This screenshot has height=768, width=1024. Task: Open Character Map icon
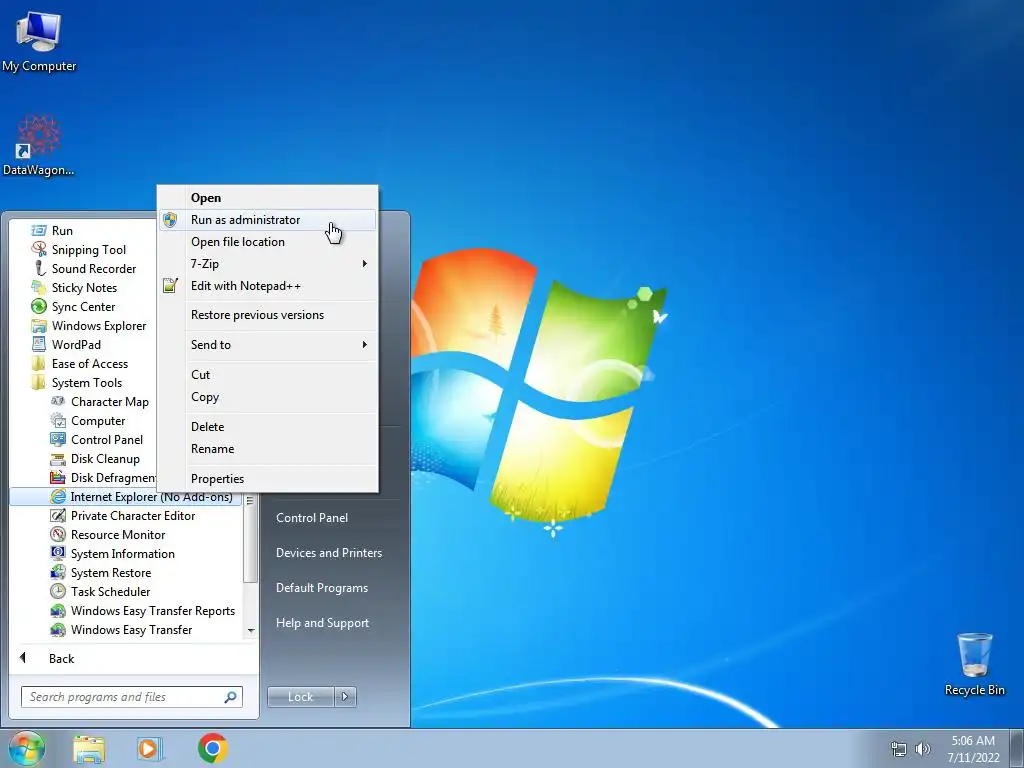[x=58, y=402]
